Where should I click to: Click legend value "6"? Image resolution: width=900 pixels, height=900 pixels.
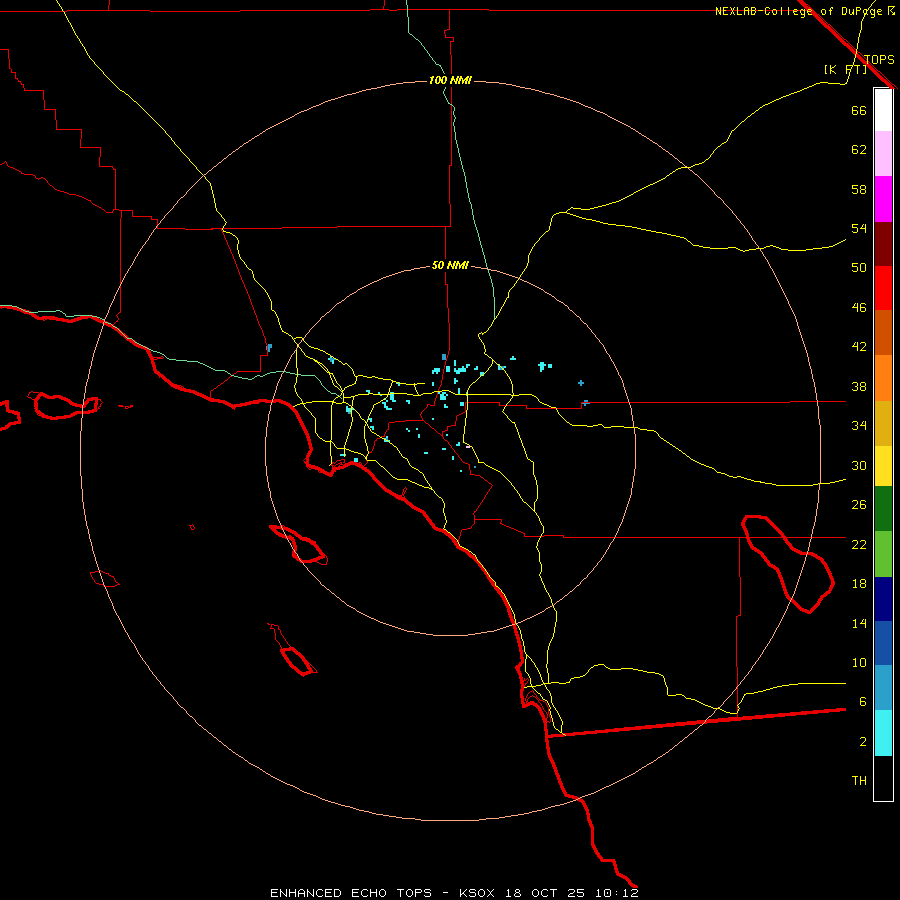pos(862,701)
